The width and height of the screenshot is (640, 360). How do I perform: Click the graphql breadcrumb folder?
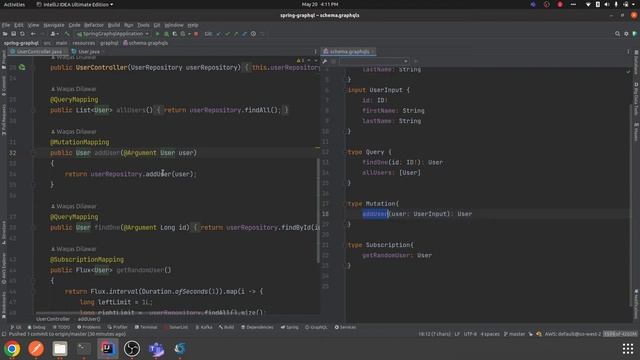109,43
